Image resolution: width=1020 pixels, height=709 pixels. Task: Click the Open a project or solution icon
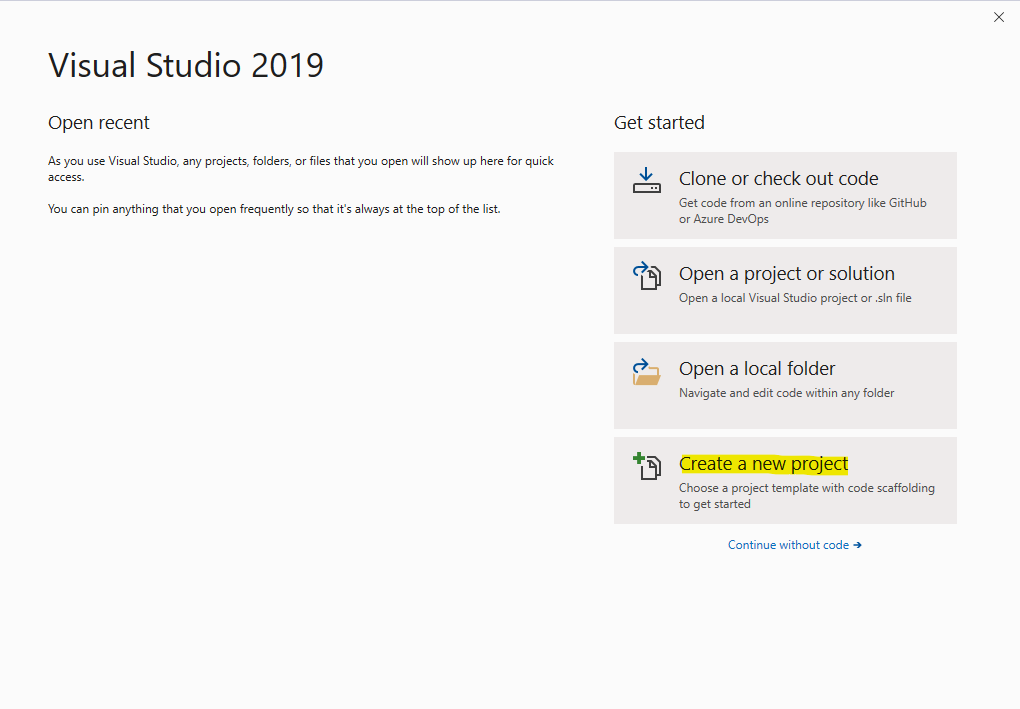[x=647, y=275]
